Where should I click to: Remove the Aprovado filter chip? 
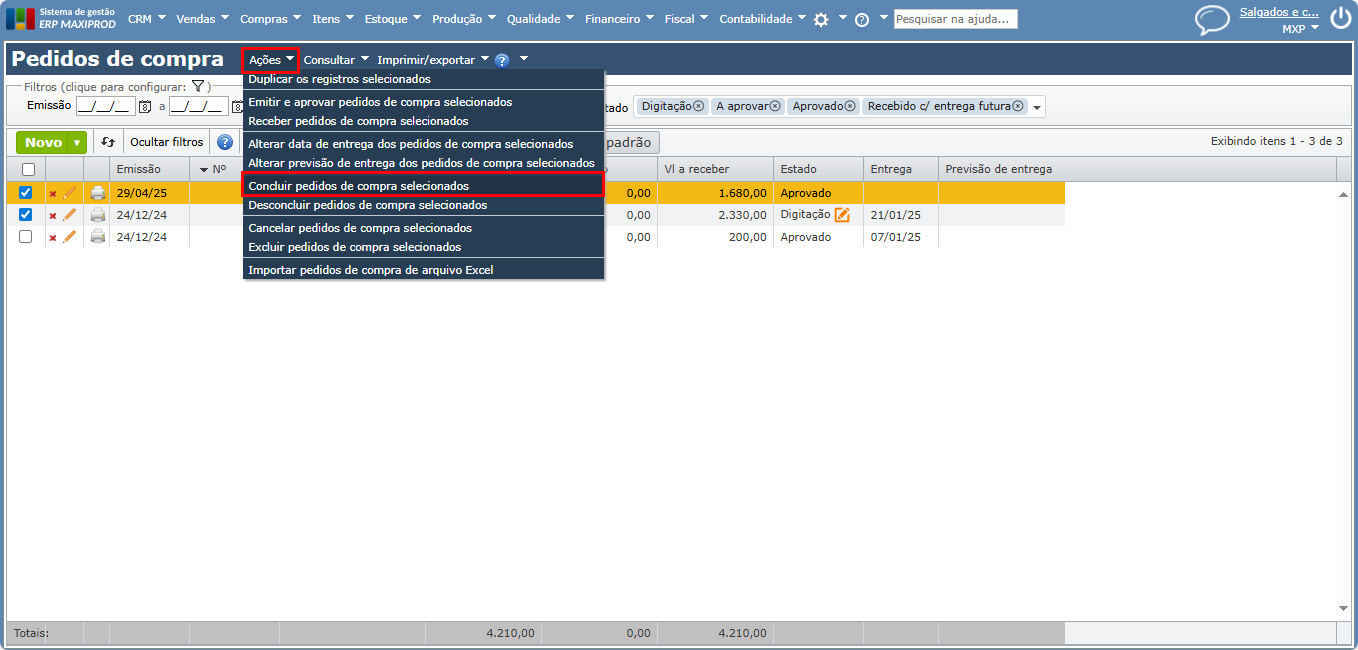(x=850, y=106)
